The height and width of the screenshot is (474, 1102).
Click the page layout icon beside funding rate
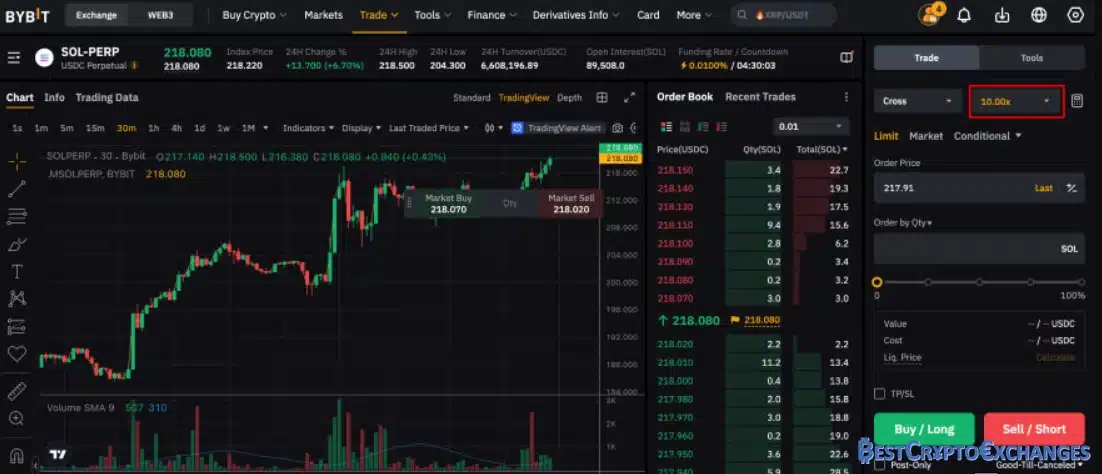[848, 57]
